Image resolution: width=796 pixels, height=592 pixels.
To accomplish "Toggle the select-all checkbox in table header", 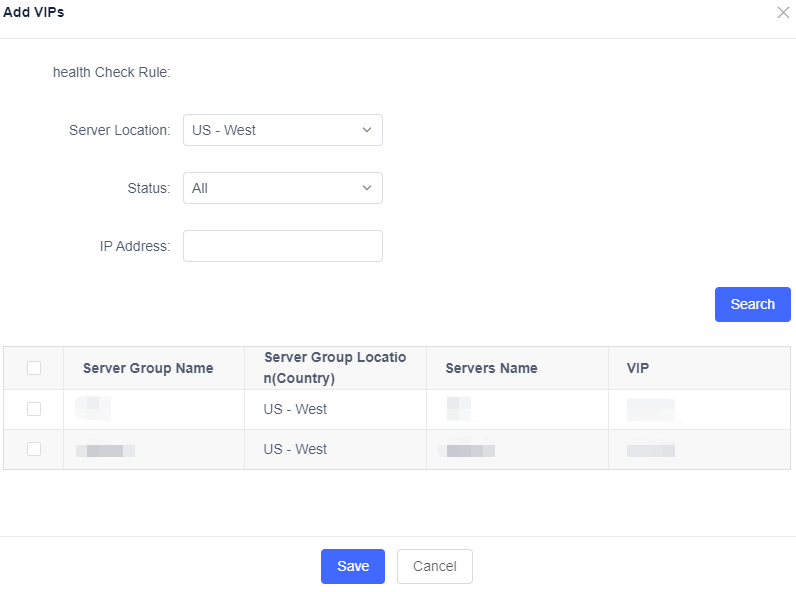I will coord(34,368).
